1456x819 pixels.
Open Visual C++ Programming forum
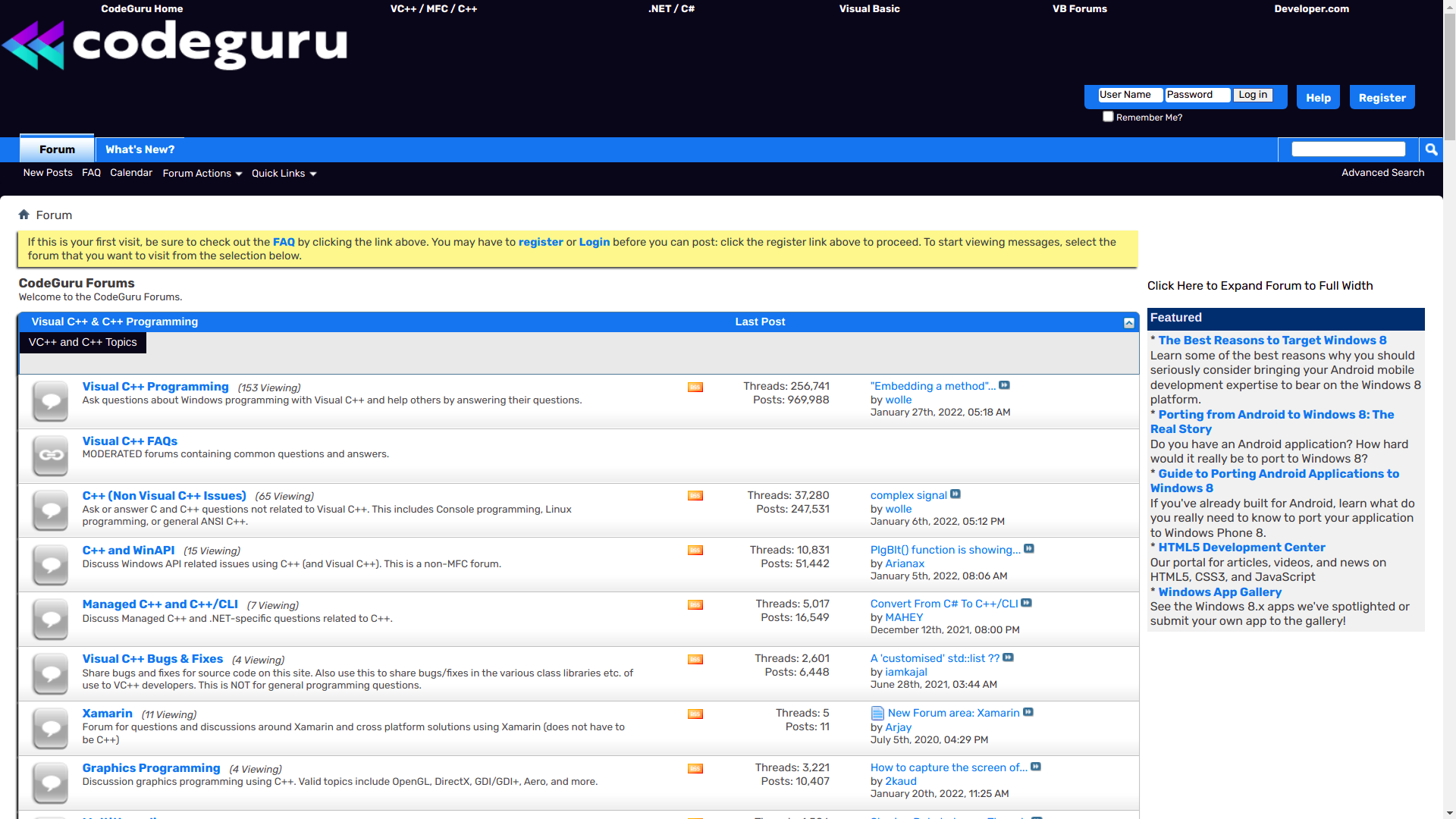click(155, 387)
